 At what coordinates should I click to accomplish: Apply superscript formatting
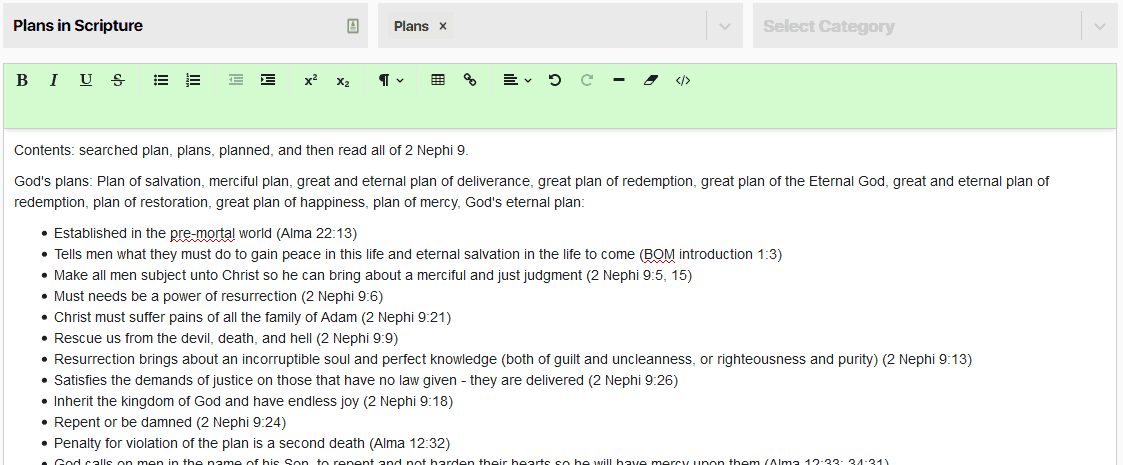[x=311, y=80]
